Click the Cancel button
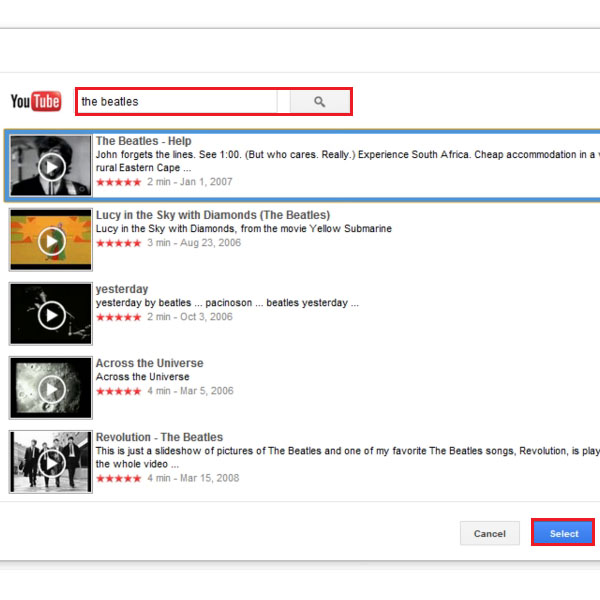Screen dimensions: 600x600 tap(490, 533)
